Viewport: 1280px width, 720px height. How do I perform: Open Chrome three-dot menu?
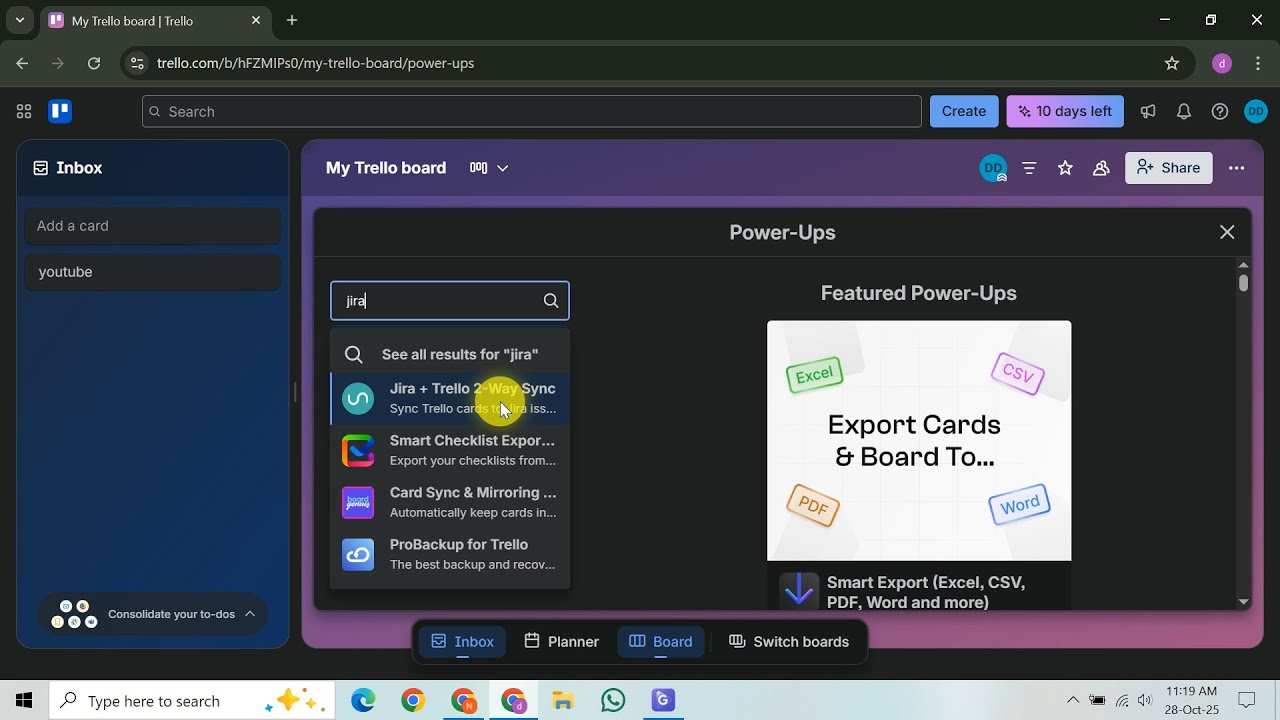pos(1257,63)
